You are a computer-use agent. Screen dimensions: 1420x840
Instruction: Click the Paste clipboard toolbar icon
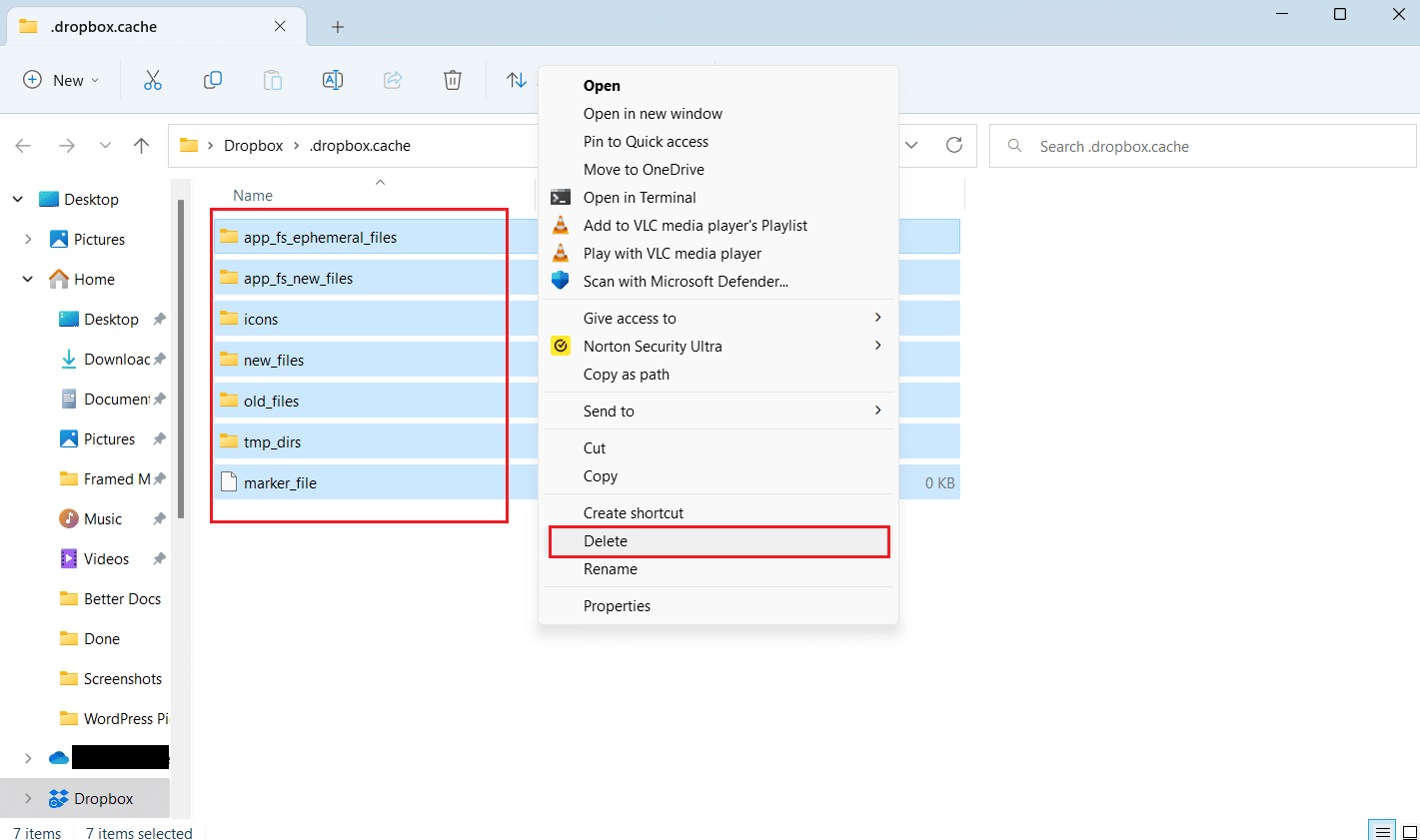pyautogui.click(x=273, y=80)
